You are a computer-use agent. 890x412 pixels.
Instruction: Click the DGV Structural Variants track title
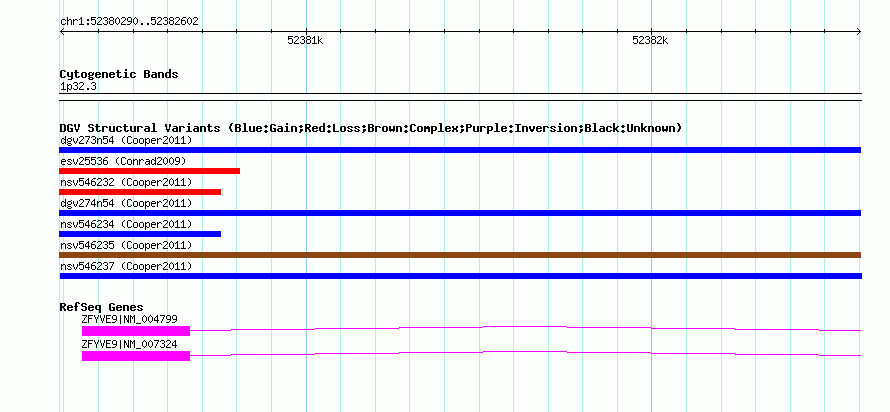pyautogui.click(x=371, y=128)
